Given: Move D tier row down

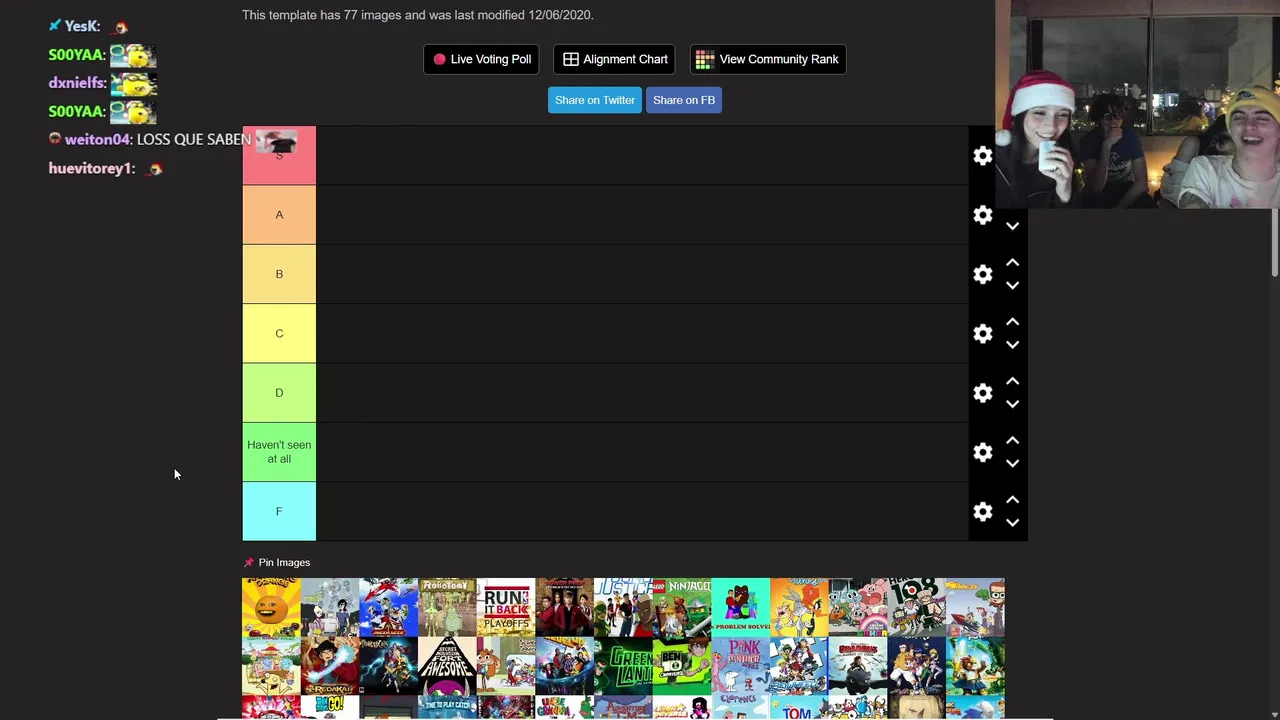Looking at the screenshot, I should (x=1012, y=404).
